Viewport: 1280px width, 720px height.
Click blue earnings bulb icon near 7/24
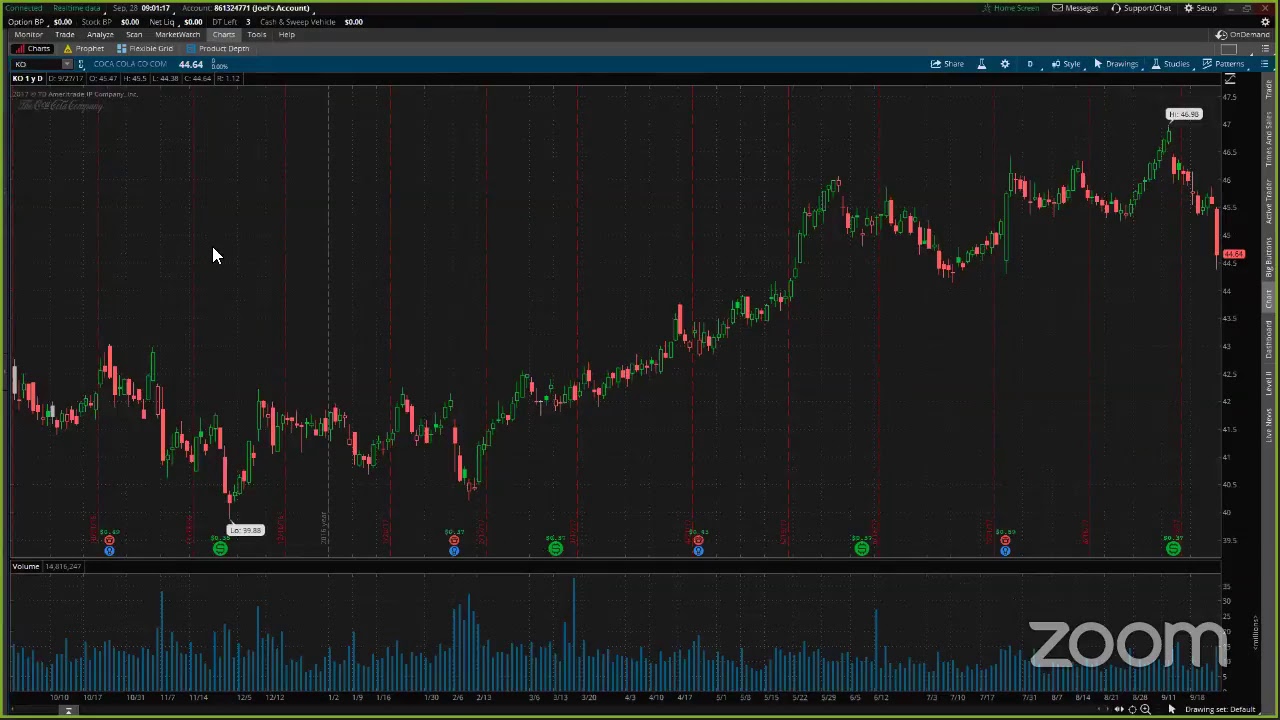click(x=1005, y=550)
